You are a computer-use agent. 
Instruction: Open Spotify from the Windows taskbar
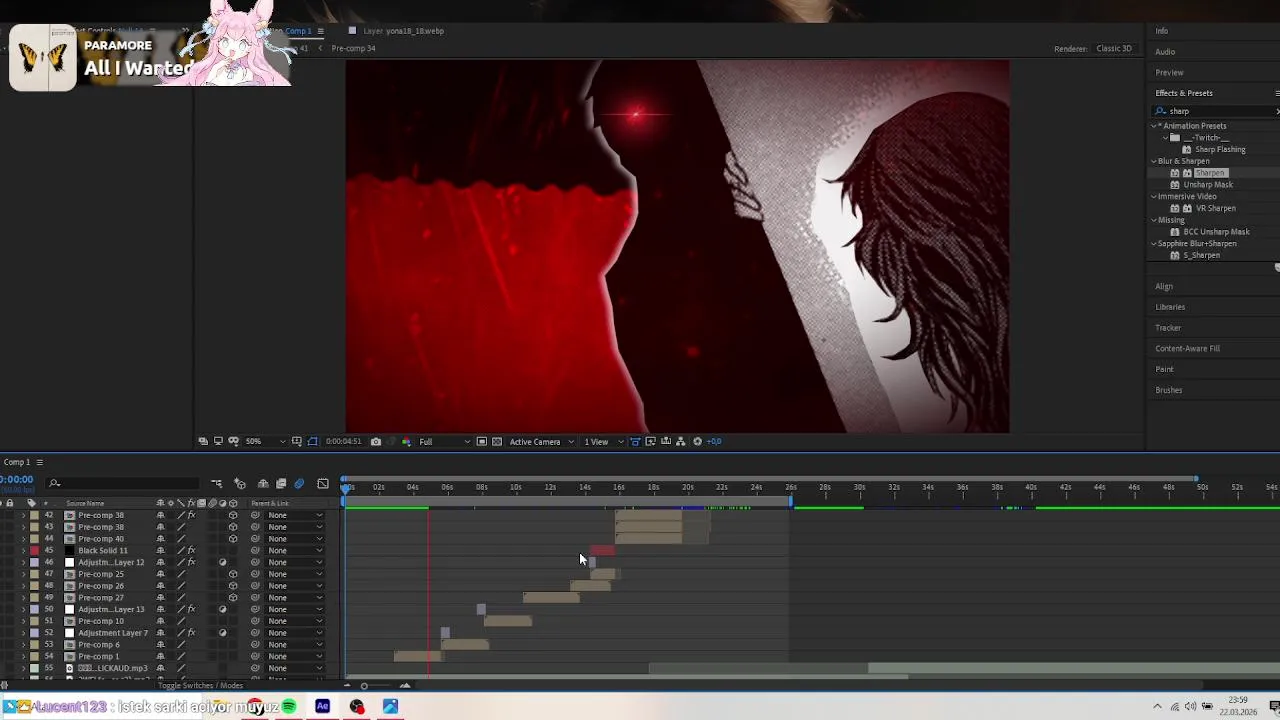coord(289,707)
